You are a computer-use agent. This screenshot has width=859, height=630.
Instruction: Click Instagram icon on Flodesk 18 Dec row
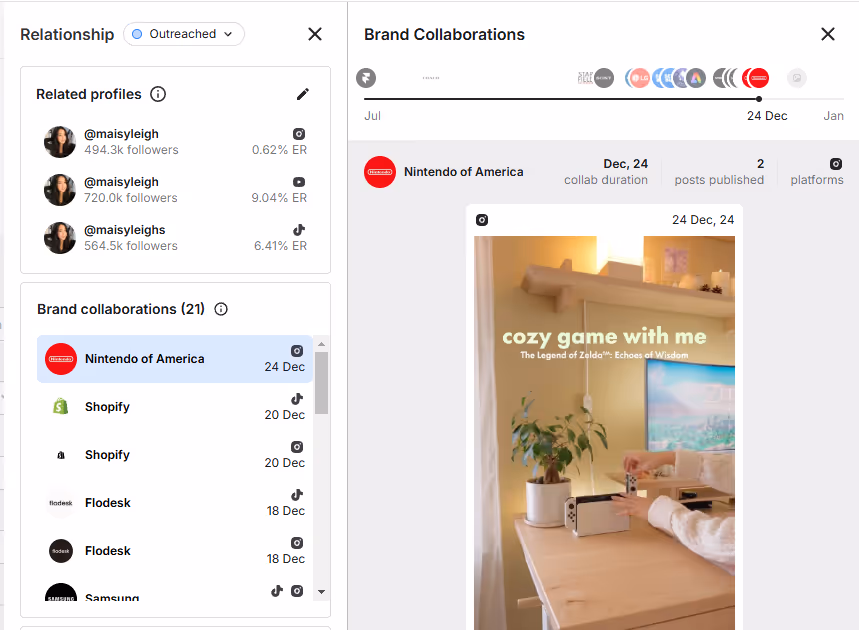click(297, 543)
